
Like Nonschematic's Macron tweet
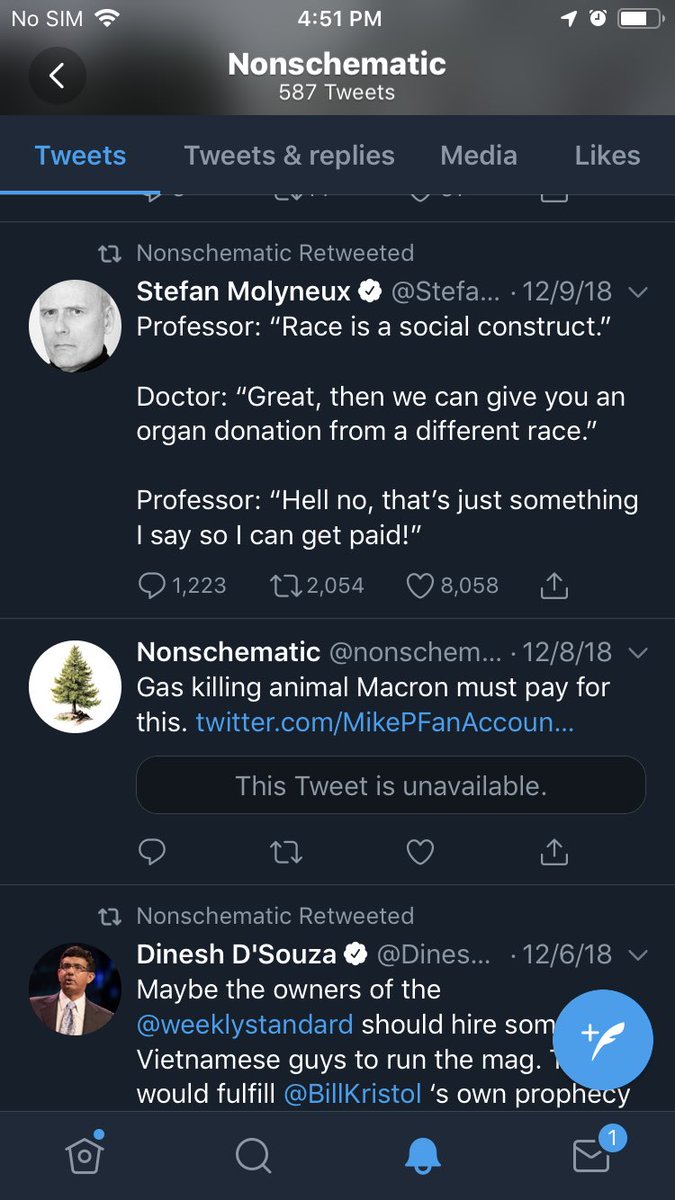(420, 852)
